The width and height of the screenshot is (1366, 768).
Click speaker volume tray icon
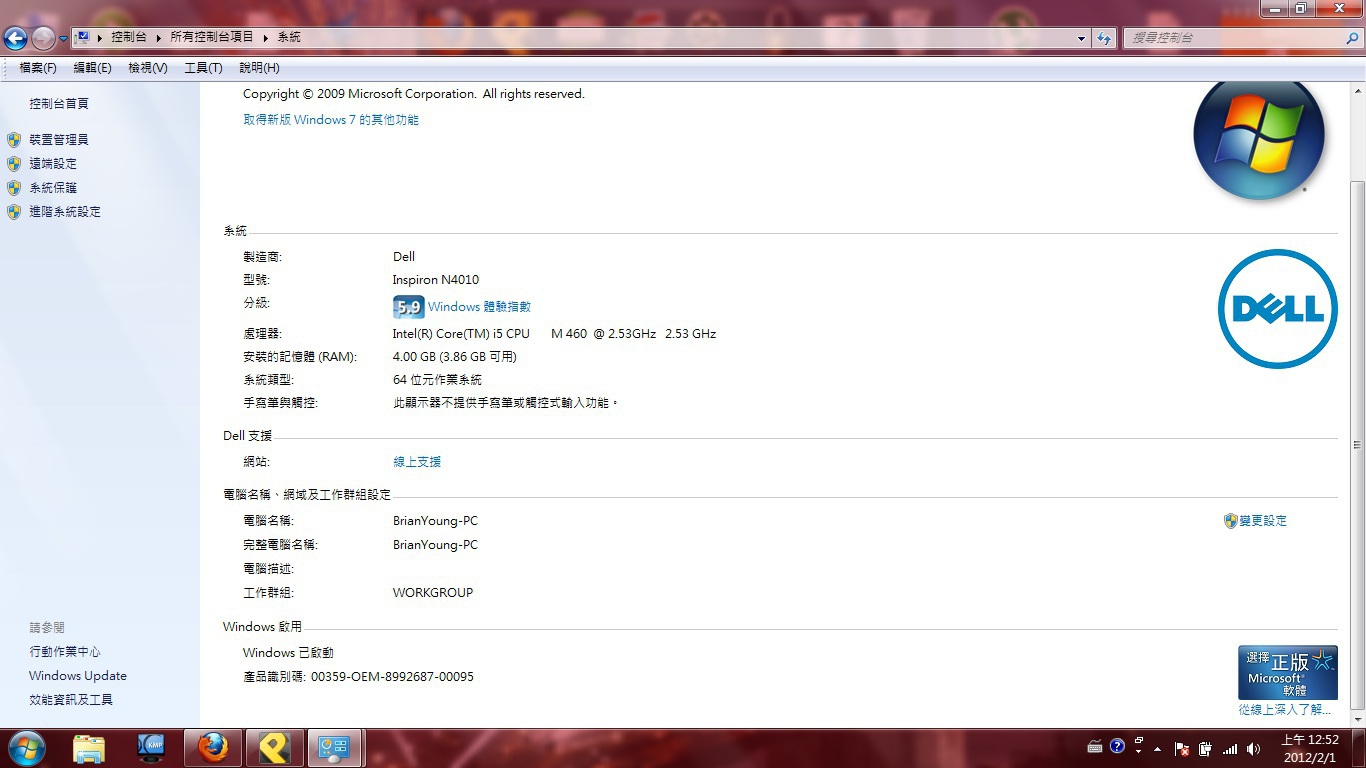tap(1254, 749)
